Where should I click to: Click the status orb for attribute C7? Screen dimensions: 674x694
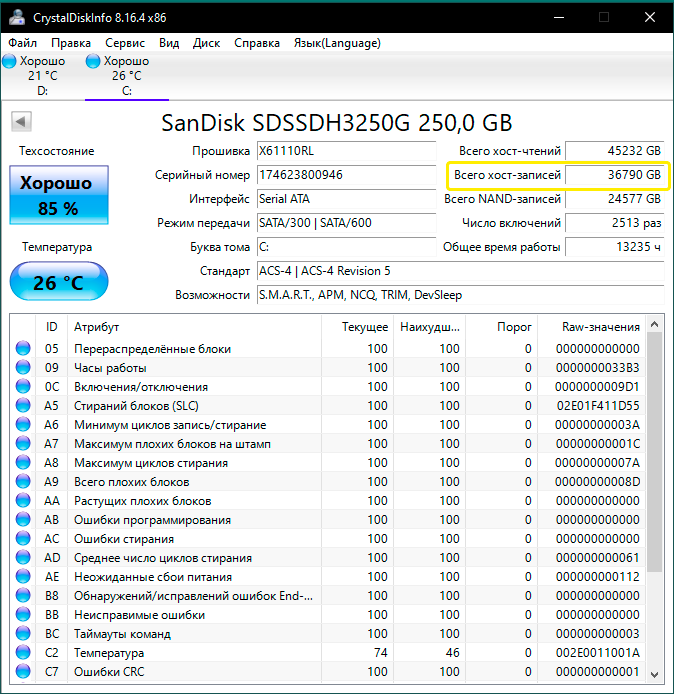[x=23, y=672]
